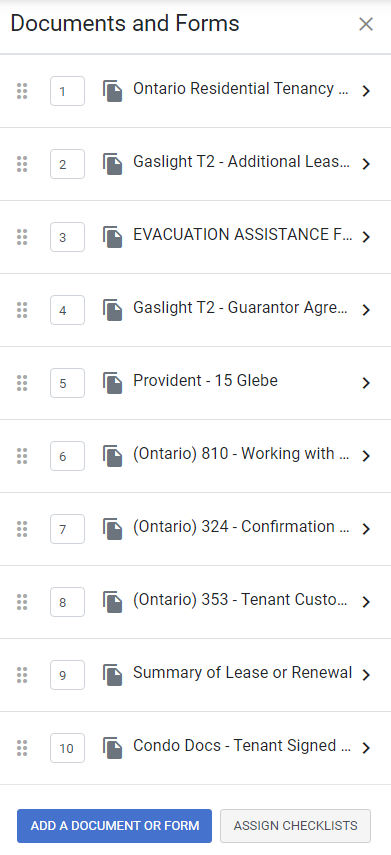Open the Summary of Lease or Renewal entry
The image size is (391, 855).
pos(242,673)
